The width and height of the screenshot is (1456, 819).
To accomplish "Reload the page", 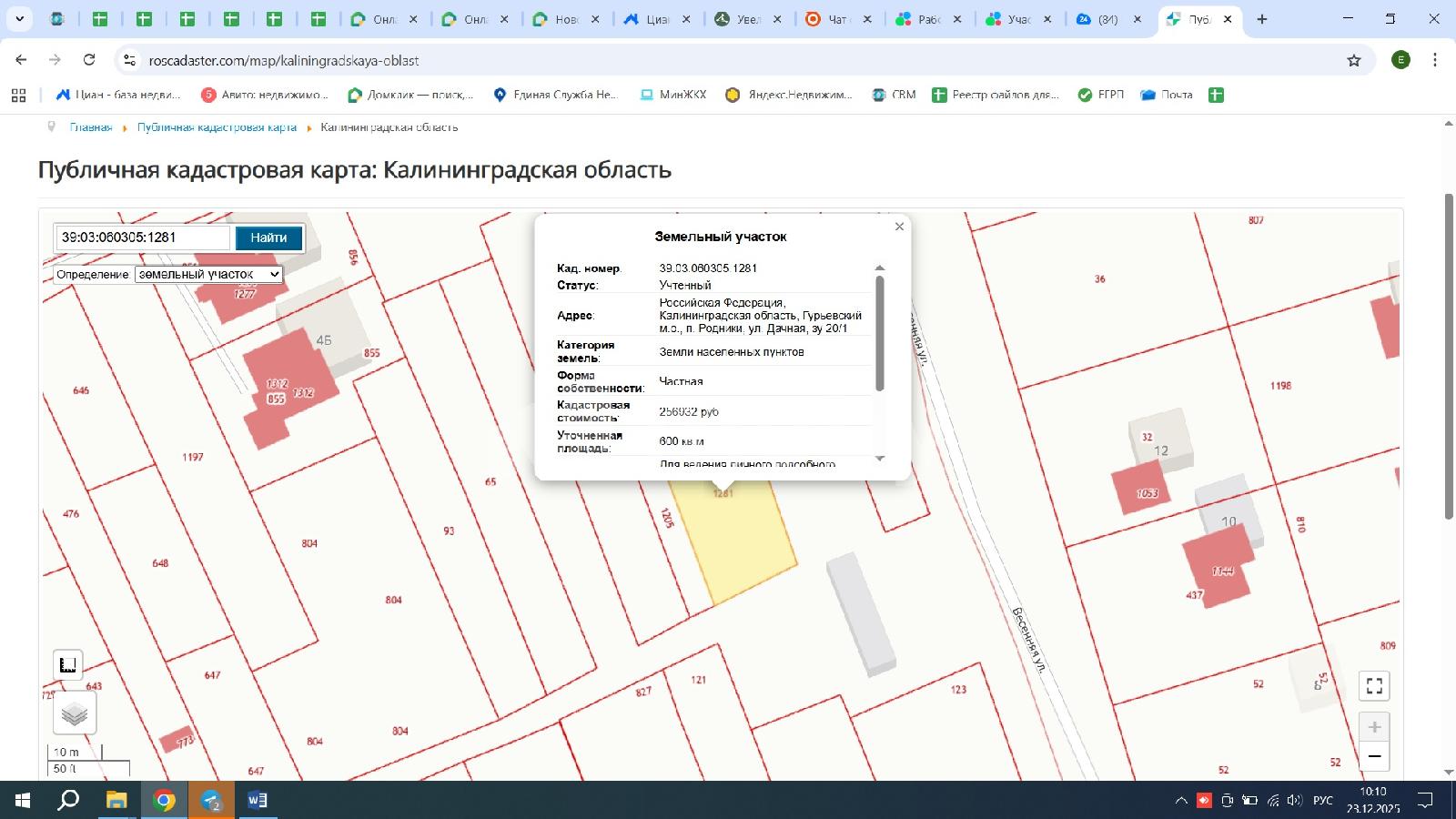I will click(89, 60).
